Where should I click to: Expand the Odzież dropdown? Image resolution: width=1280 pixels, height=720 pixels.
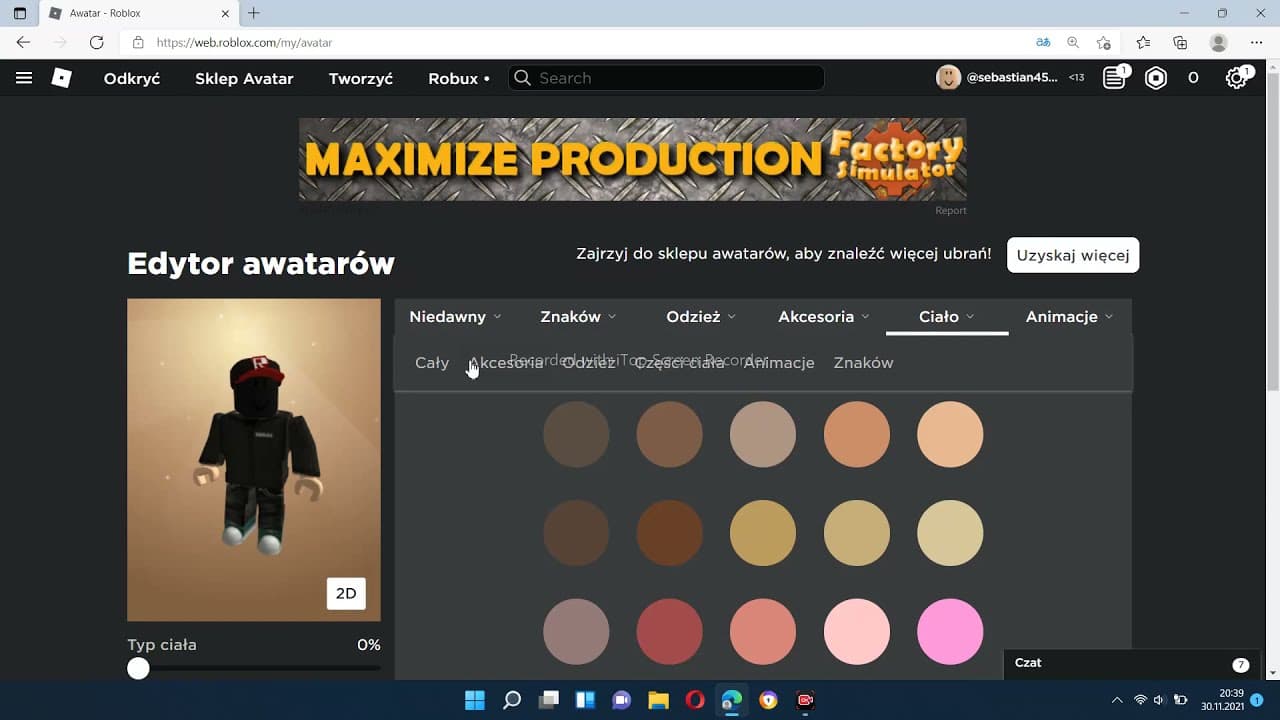point(701,317)
